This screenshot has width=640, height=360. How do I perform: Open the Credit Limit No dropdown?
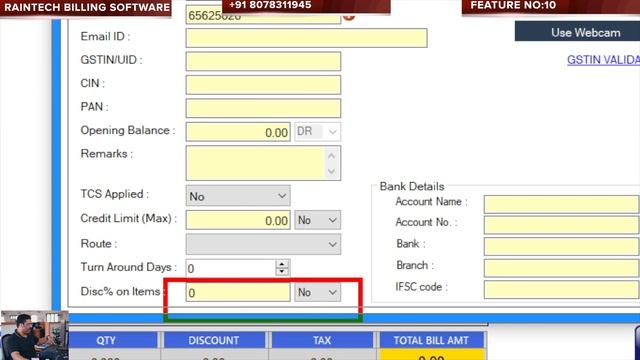tap(317, 220)
